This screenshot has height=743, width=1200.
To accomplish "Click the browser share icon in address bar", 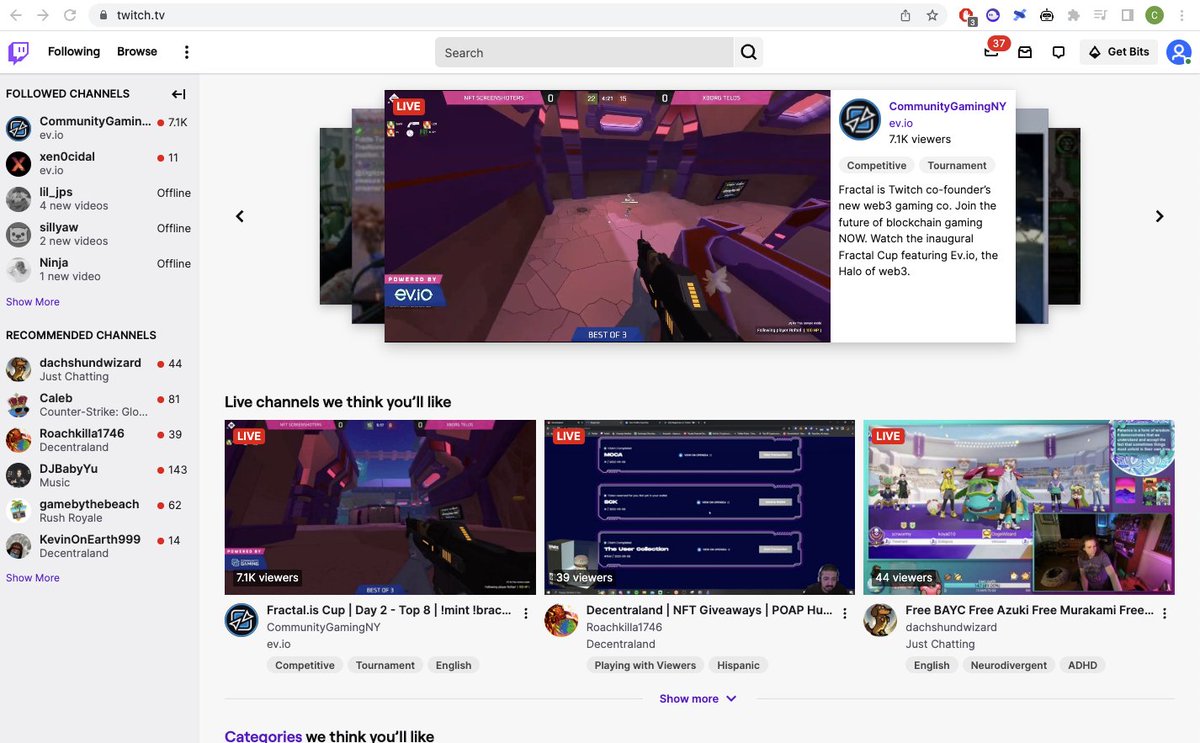I will pyautogui.click(x=905, y=15).
